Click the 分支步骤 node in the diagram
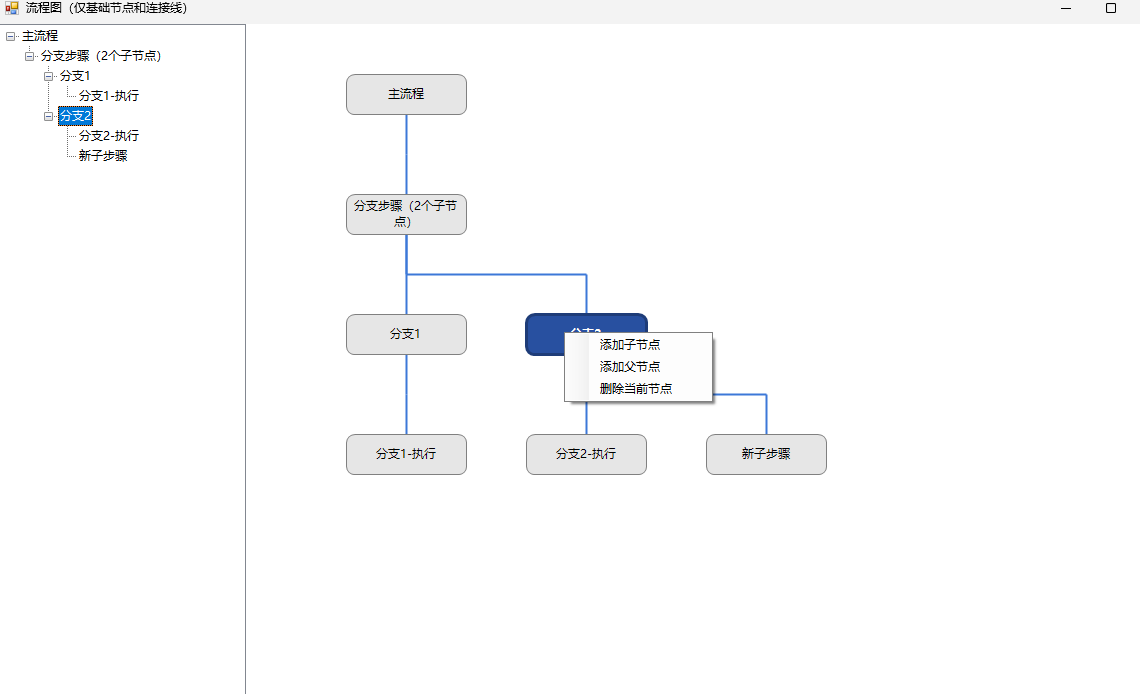The height and width of the screenshot is (694, 1140). pyautogui.click(x=406, y=214)
